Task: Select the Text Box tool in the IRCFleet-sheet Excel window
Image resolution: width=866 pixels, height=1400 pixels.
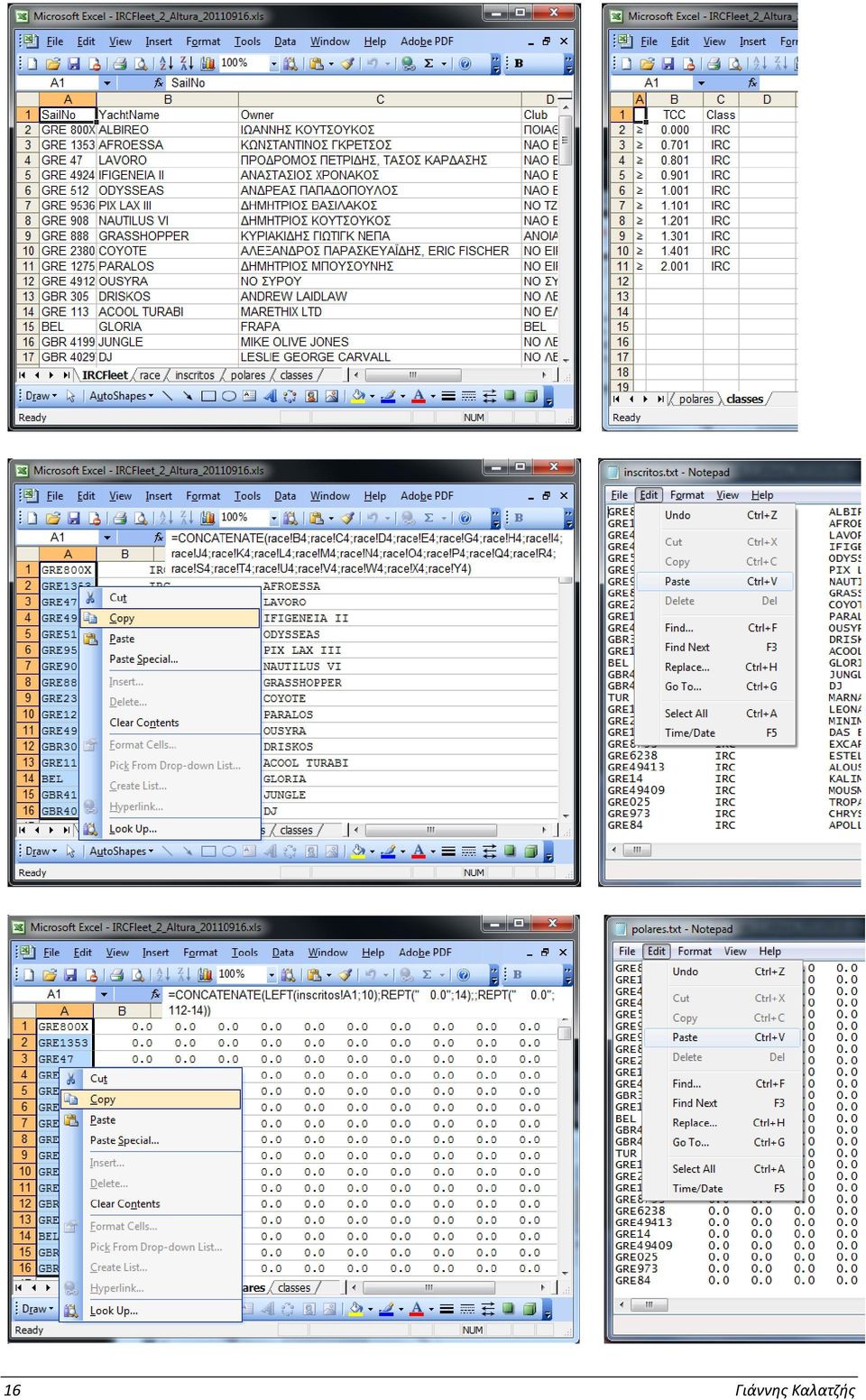Action: tap(249, 396)
